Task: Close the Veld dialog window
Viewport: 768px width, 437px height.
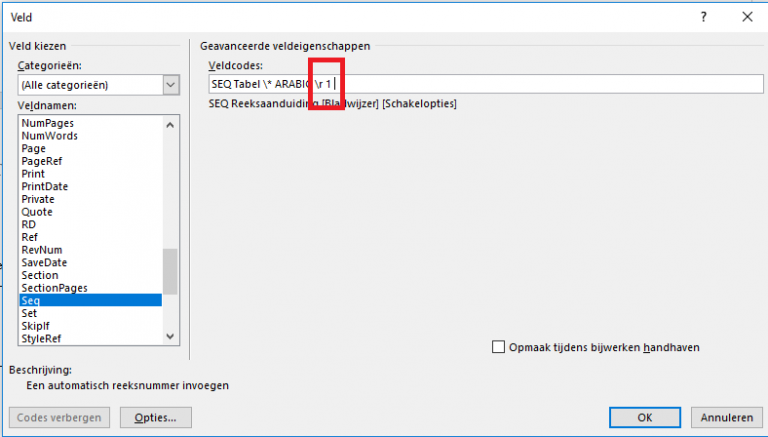Action: tap(746, 16)
